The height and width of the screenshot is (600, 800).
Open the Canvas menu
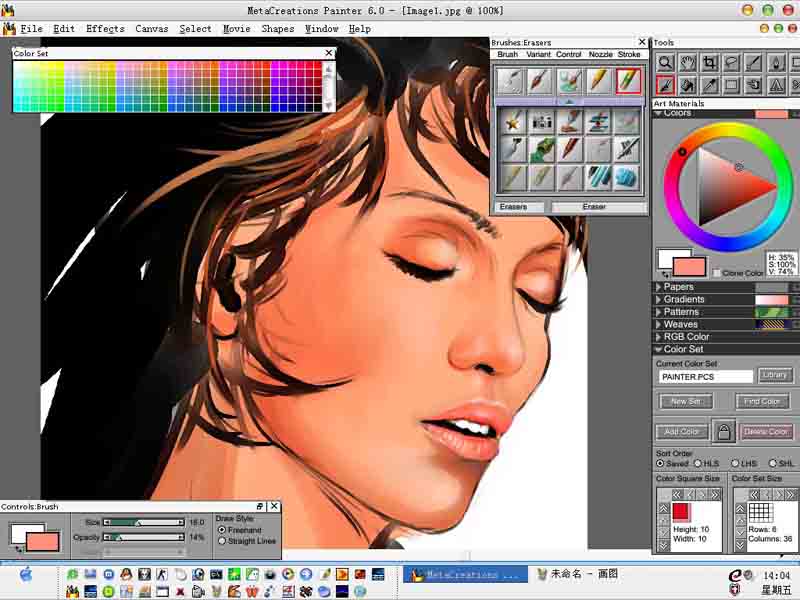152,29
